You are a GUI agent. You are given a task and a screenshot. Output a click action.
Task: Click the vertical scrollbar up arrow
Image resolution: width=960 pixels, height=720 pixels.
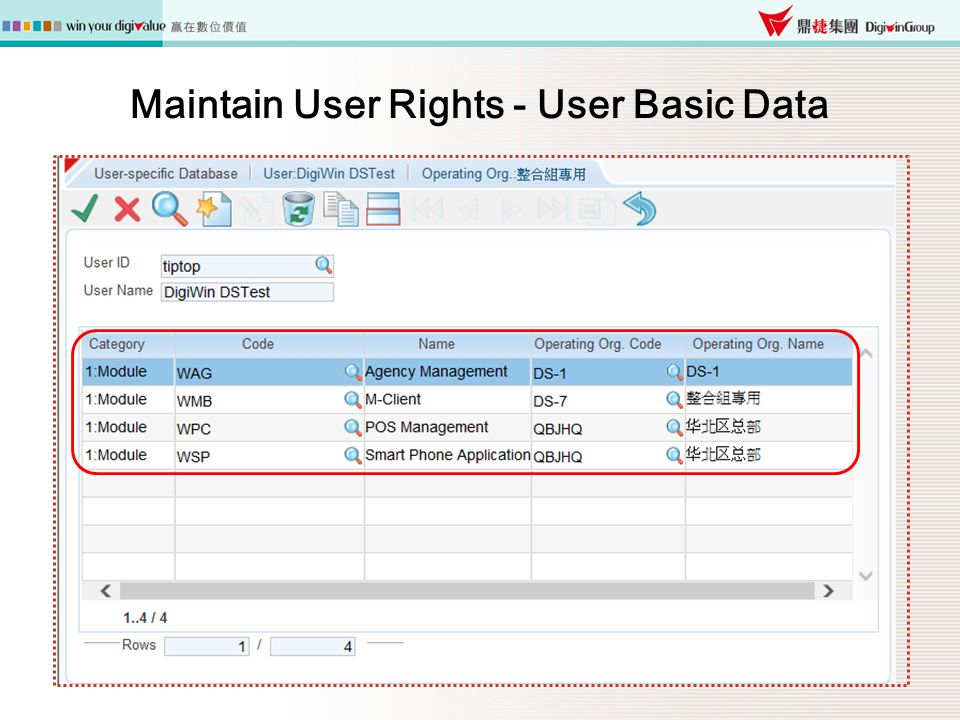pos(866,353)
